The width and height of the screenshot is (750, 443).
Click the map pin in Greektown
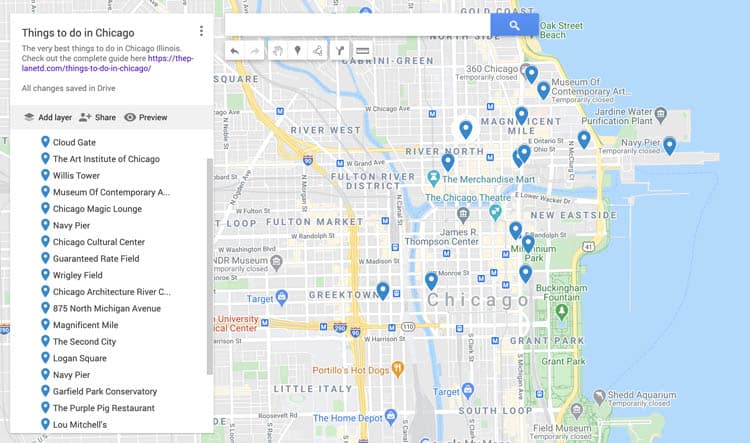pos(383,291)
